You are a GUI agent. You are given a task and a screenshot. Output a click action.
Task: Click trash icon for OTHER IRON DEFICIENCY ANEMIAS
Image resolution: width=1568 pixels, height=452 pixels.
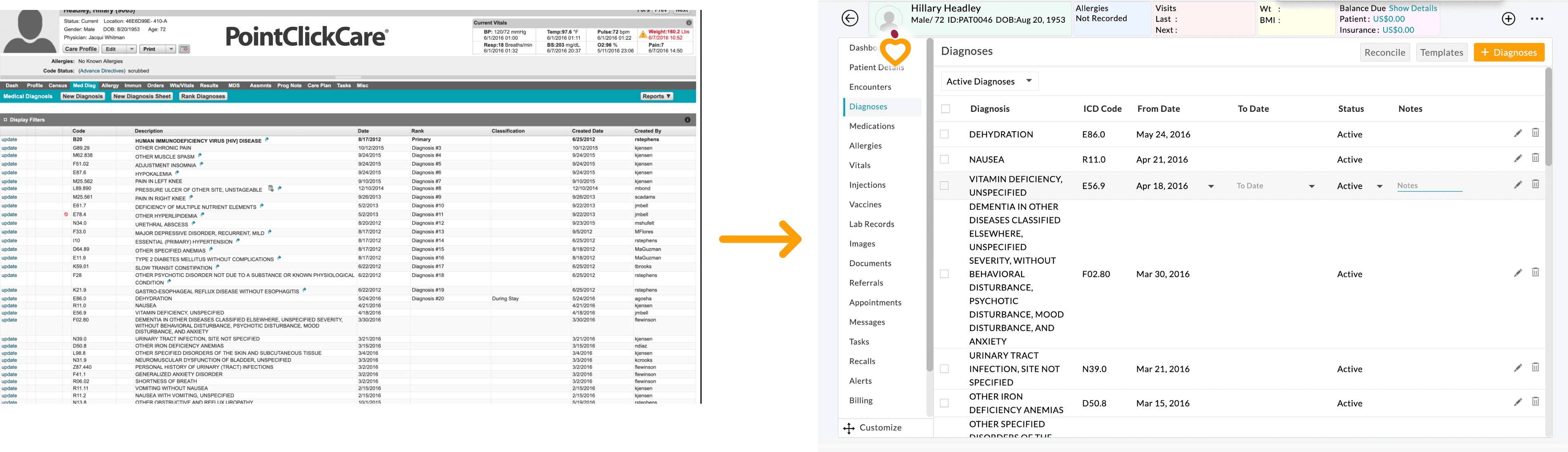[x=1535, y=402]
